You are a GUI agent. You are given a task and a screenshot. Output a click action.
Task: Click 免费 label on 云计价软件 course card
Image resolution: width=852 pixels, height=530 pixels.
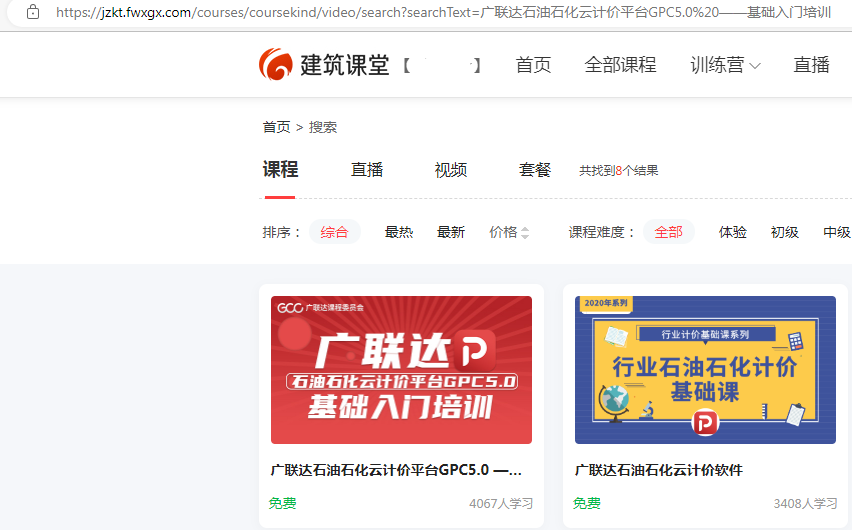pyautogui.click(x=587, y=503)
